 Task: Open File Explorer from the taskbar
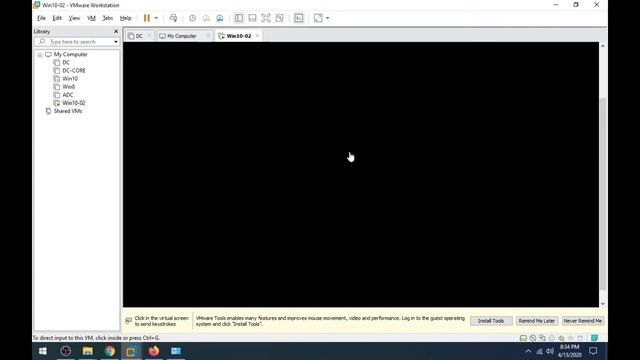click(87, 351)
